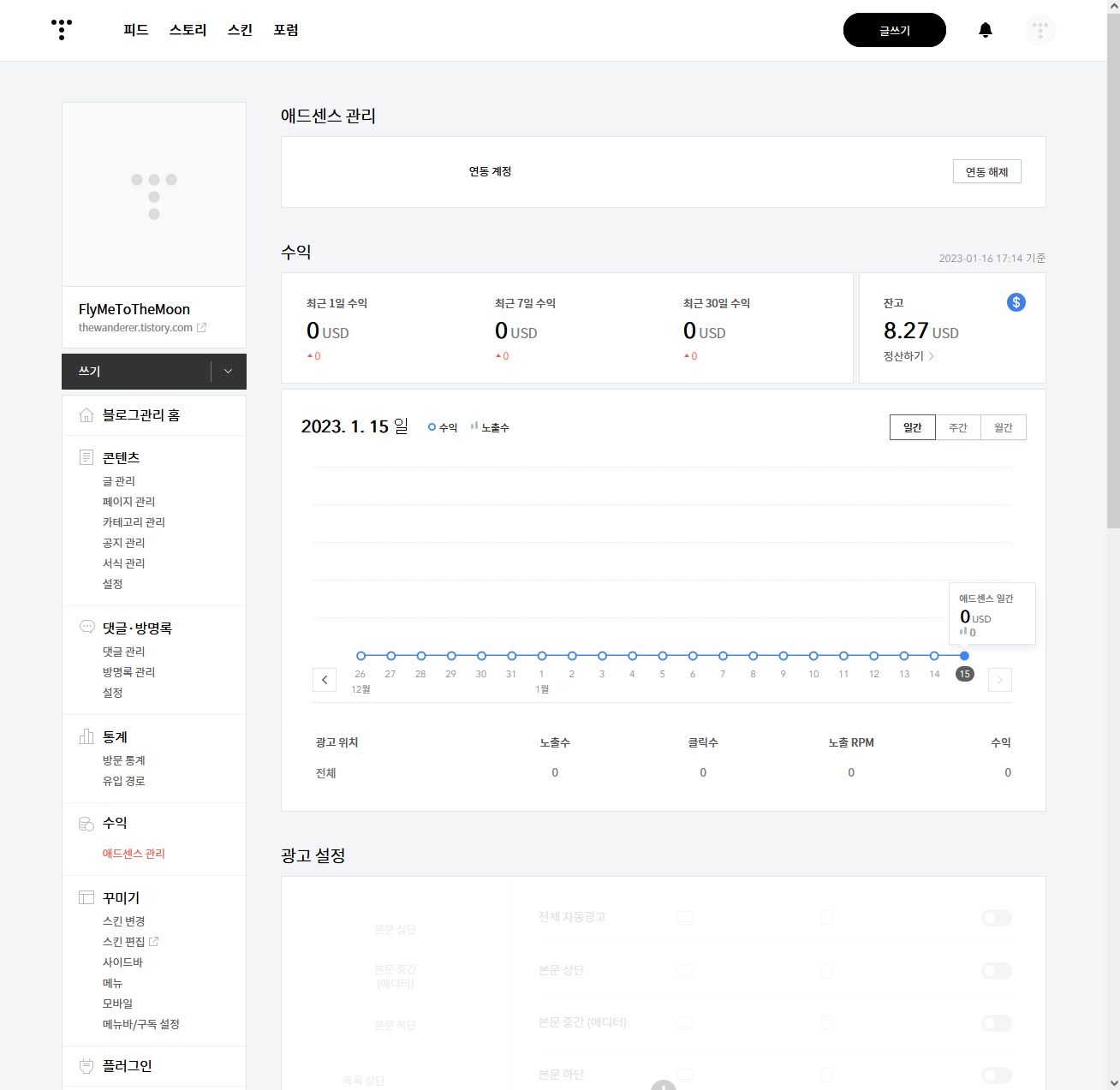
Task: Toggle the 본문 하단 ad switch
Action: point(997,1075)
